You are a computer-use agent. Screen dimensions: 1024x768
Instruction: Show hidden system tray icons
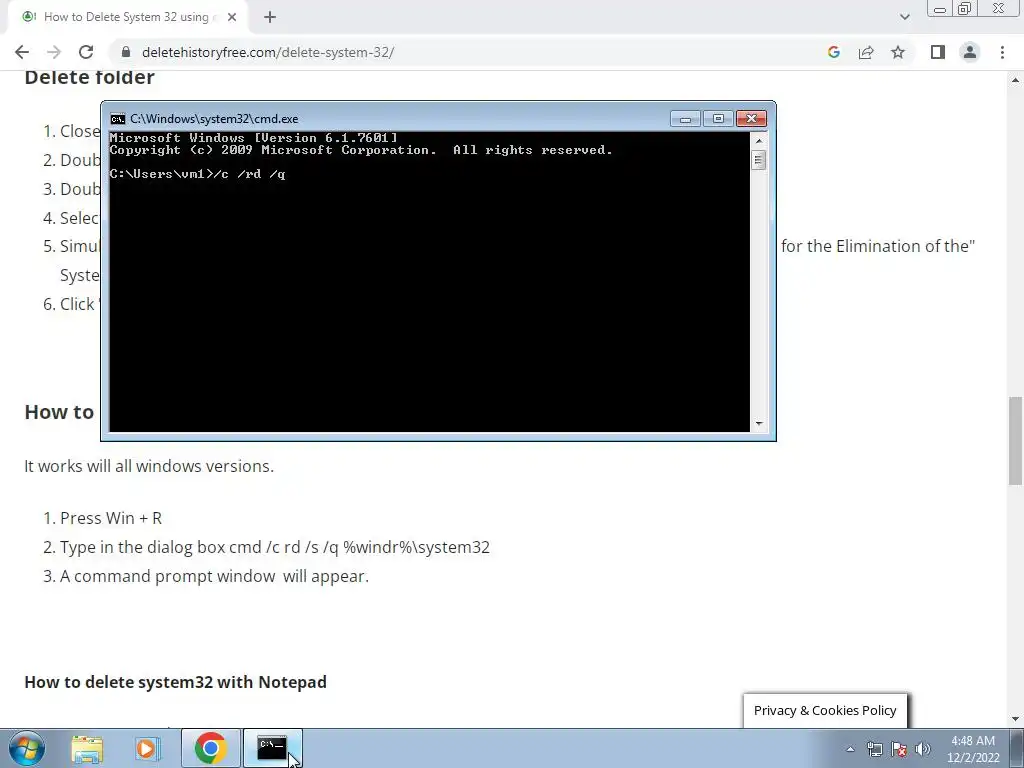(850, 749)
